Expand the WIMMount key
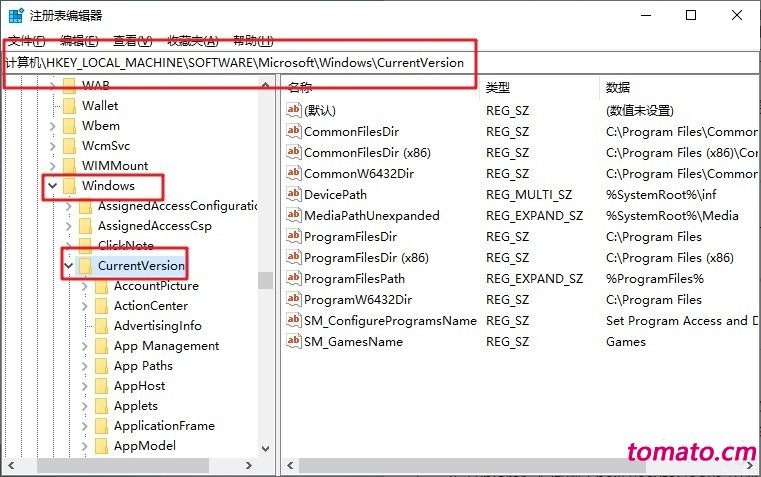Viewport: 761px width, 477px height. click(52, 166)
